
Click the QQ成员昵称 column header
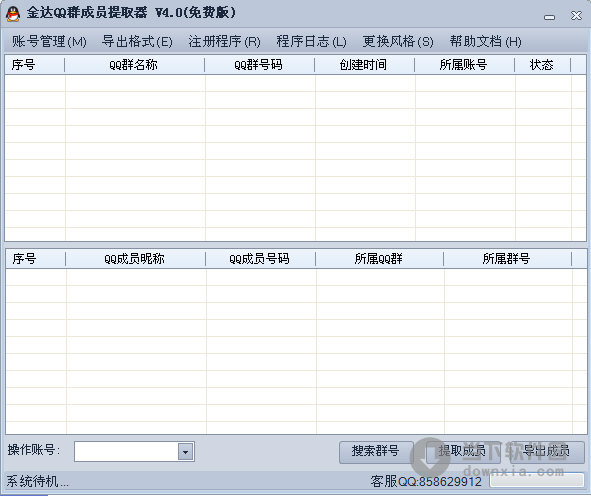(135, 259)
